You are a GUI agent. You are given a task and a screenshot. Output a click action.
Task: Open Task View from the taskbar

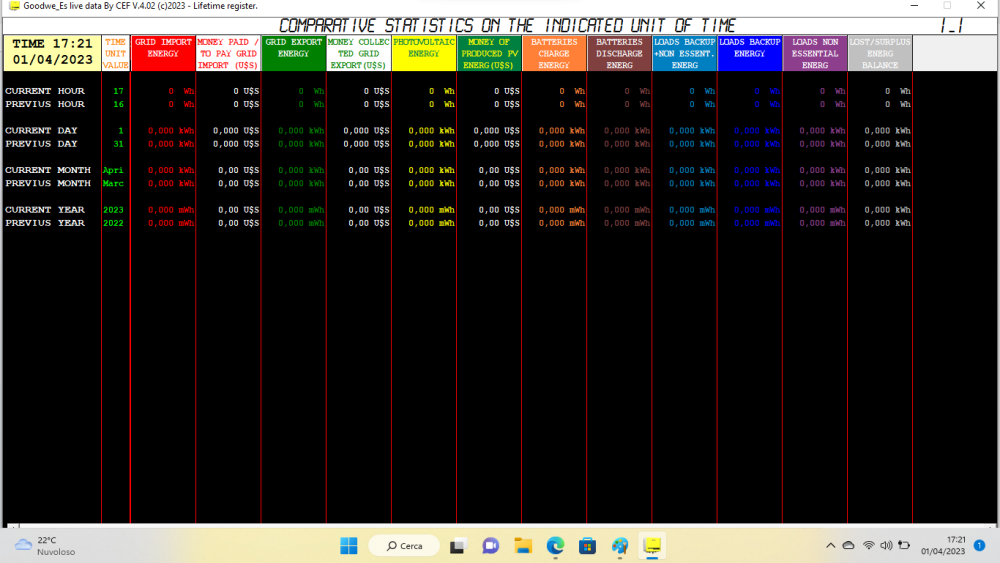[457, 546]
